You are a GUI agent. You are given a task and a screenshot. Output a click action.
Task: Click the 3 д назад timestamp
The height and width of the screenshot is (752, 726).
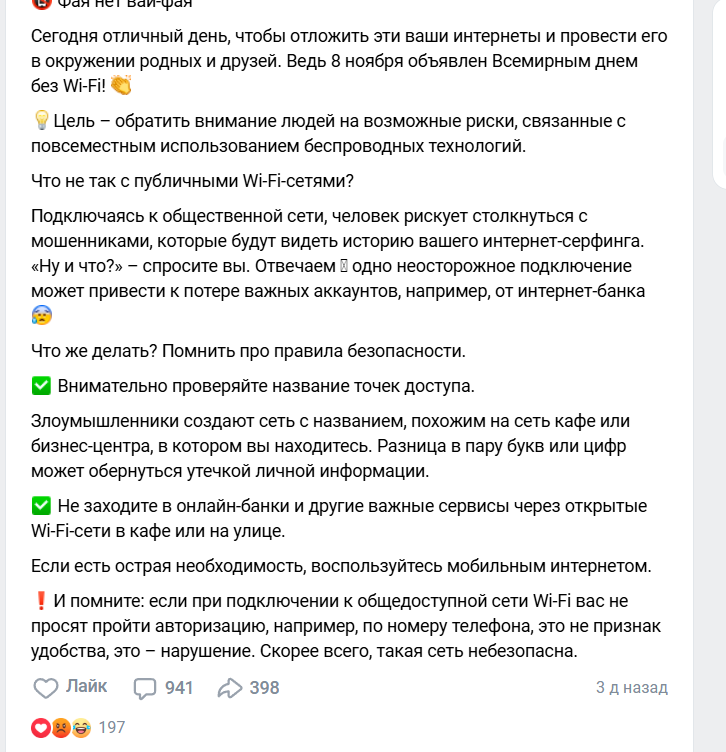tap(631, 688)
